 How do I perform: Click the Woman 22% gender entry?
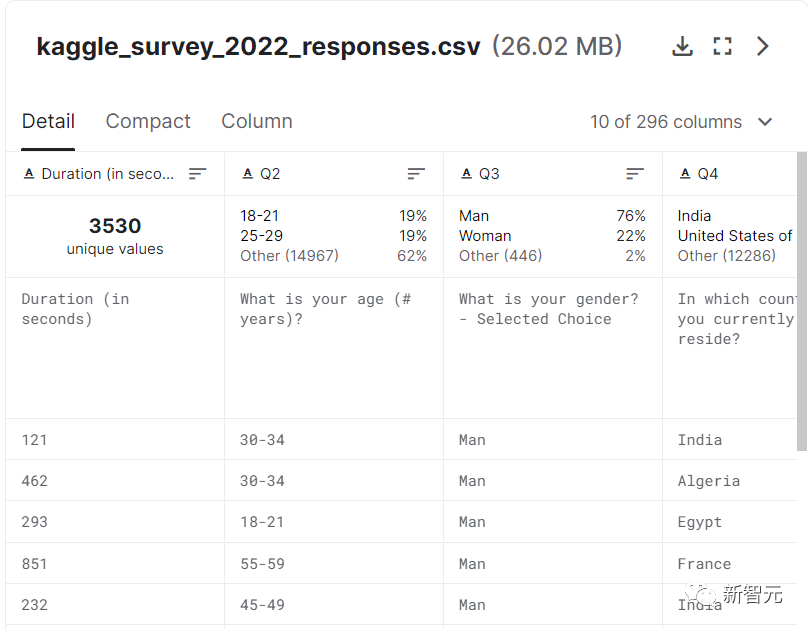pos(485,236)
